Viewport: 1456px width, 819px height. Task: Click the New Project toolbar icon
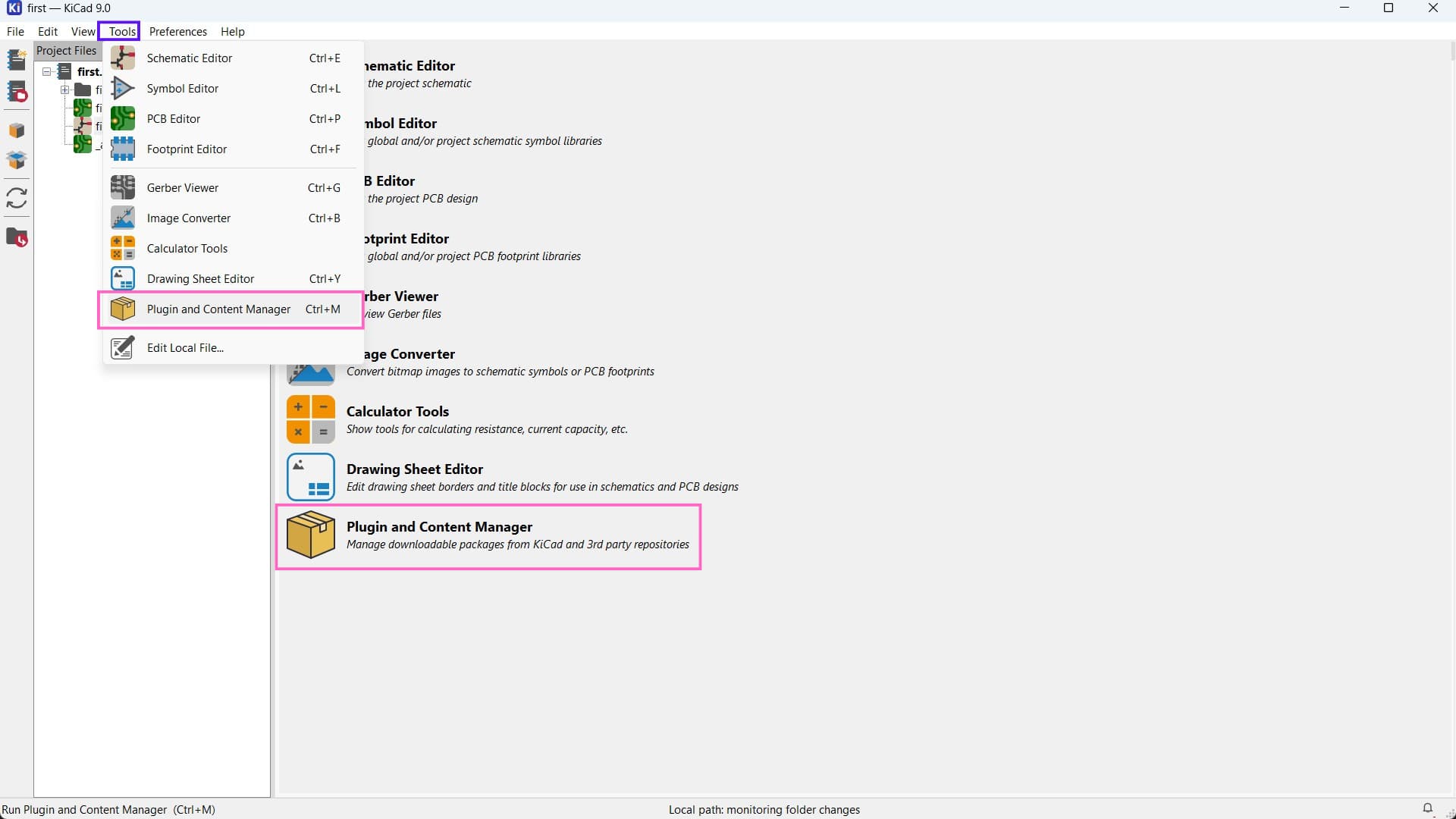point(17,60)
